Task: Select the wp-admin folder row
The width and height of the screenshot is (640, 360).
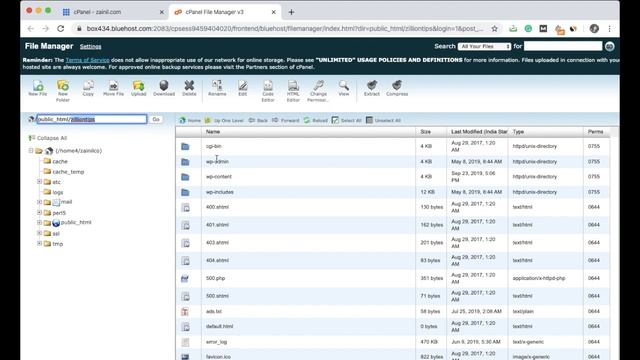Action: [x=393, y=162]
